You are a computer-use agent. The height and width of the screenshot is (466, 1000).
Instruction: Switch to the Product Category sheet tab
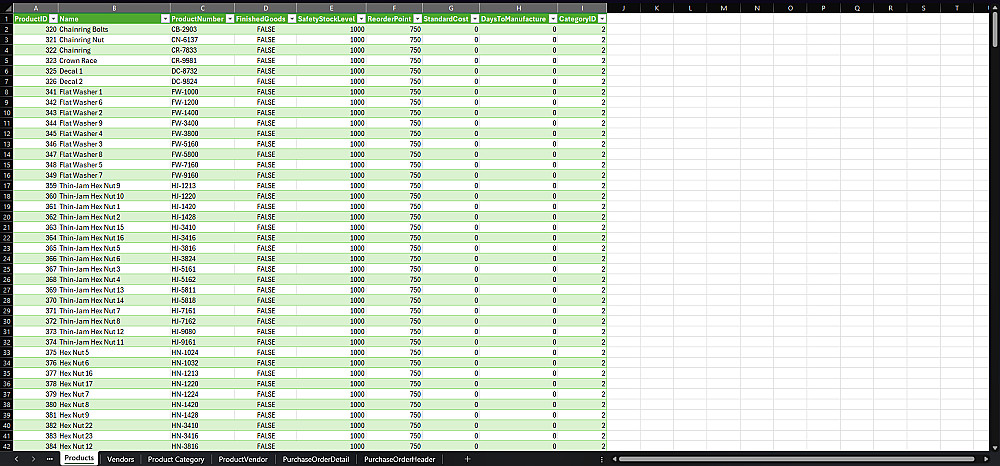[176, 459]
